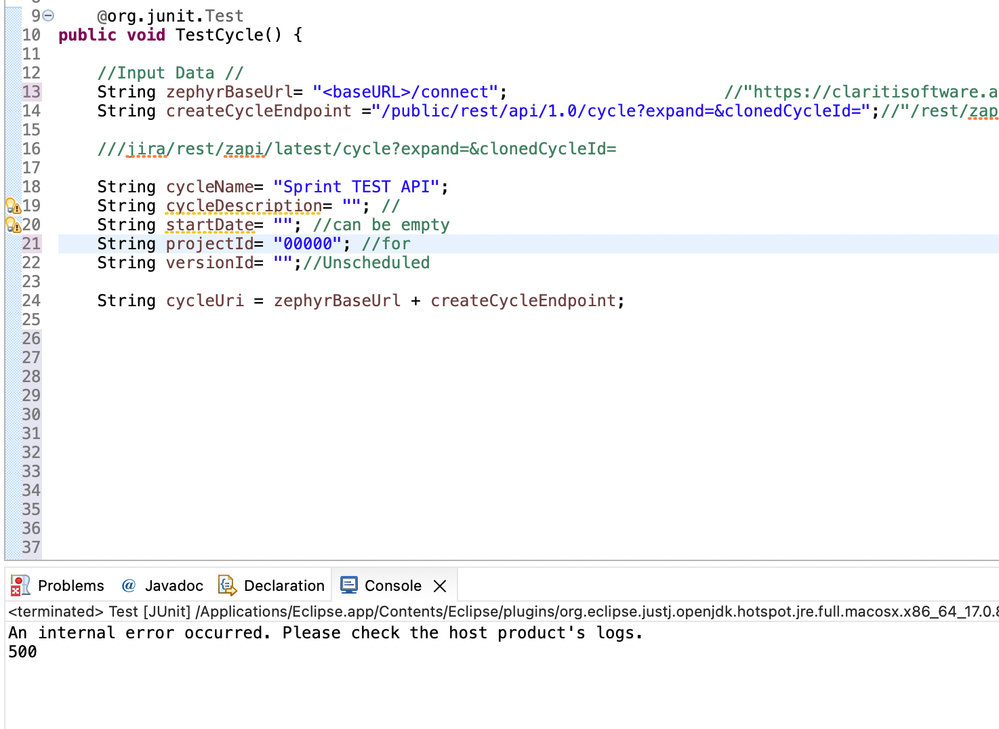Switch to the Javadoc tab

162,586
